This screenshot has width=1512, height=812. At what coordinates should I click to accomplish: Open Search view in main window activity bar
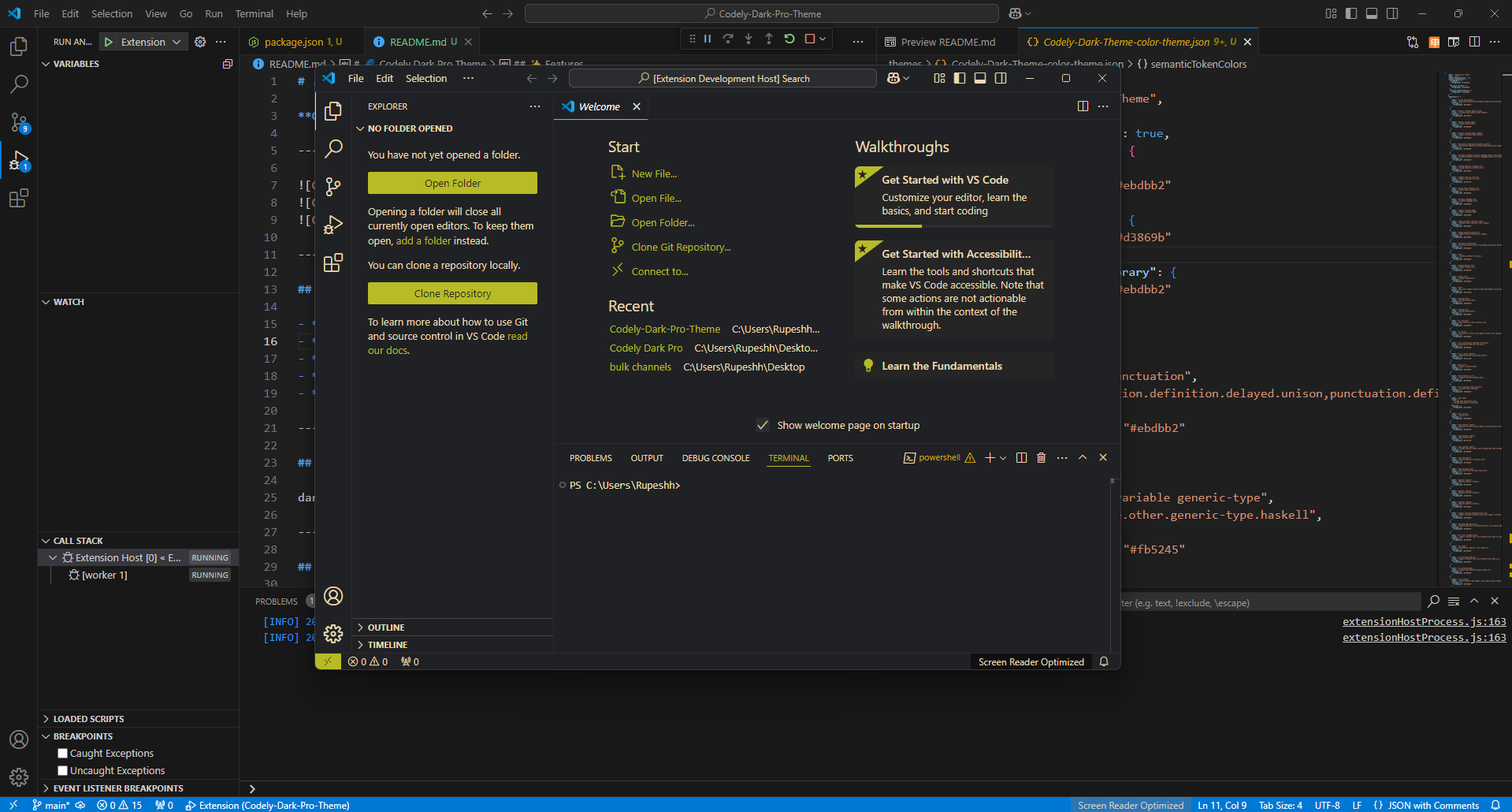click(x=19, y=84)
